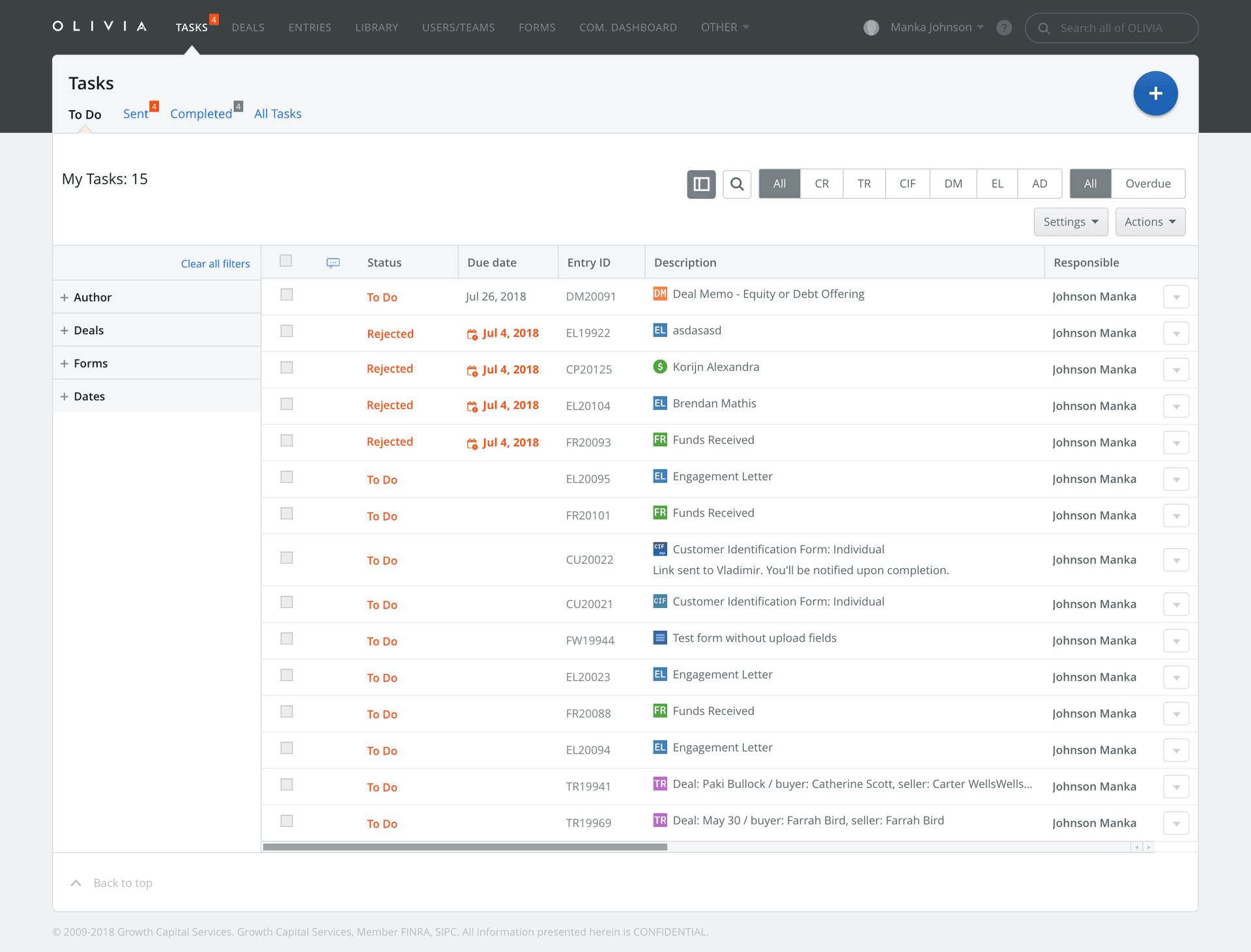Toggle the column layout panel icon

(x=701, y=184)
